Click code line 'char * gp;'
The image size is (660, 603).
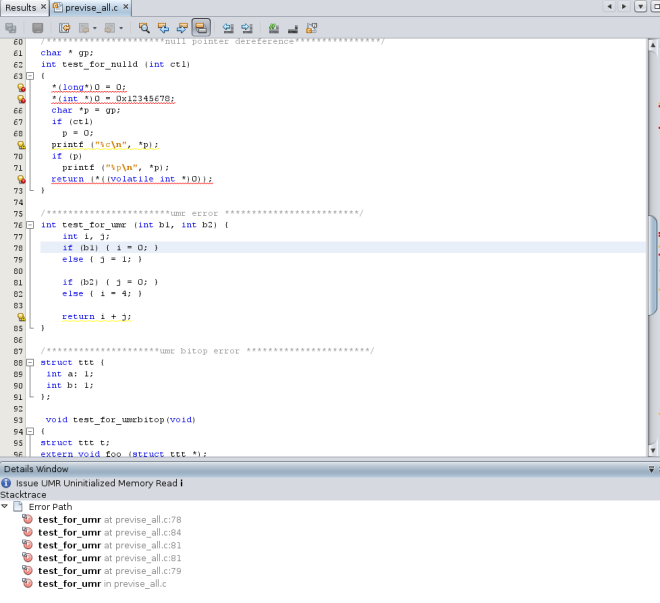coord(67,53)
